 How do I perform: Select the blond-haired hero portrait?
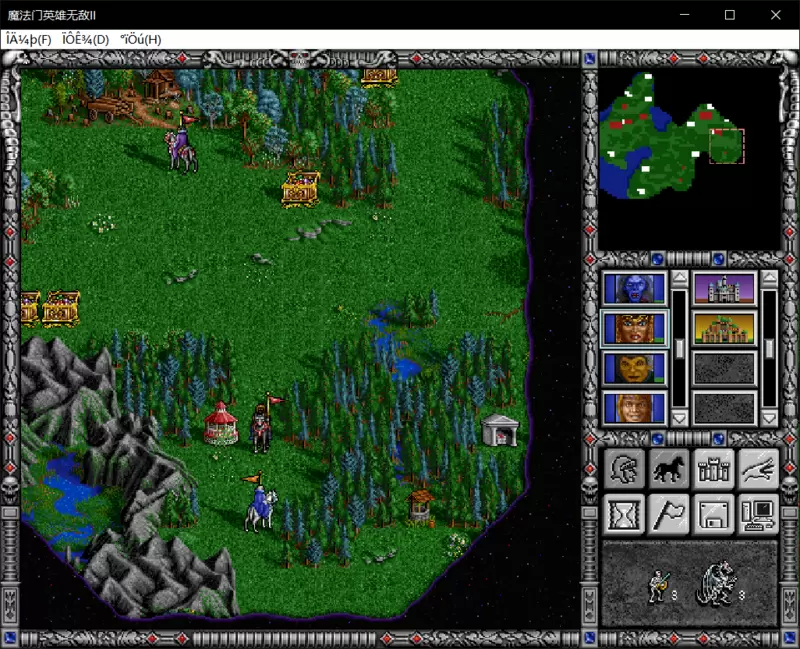[635, 408]
